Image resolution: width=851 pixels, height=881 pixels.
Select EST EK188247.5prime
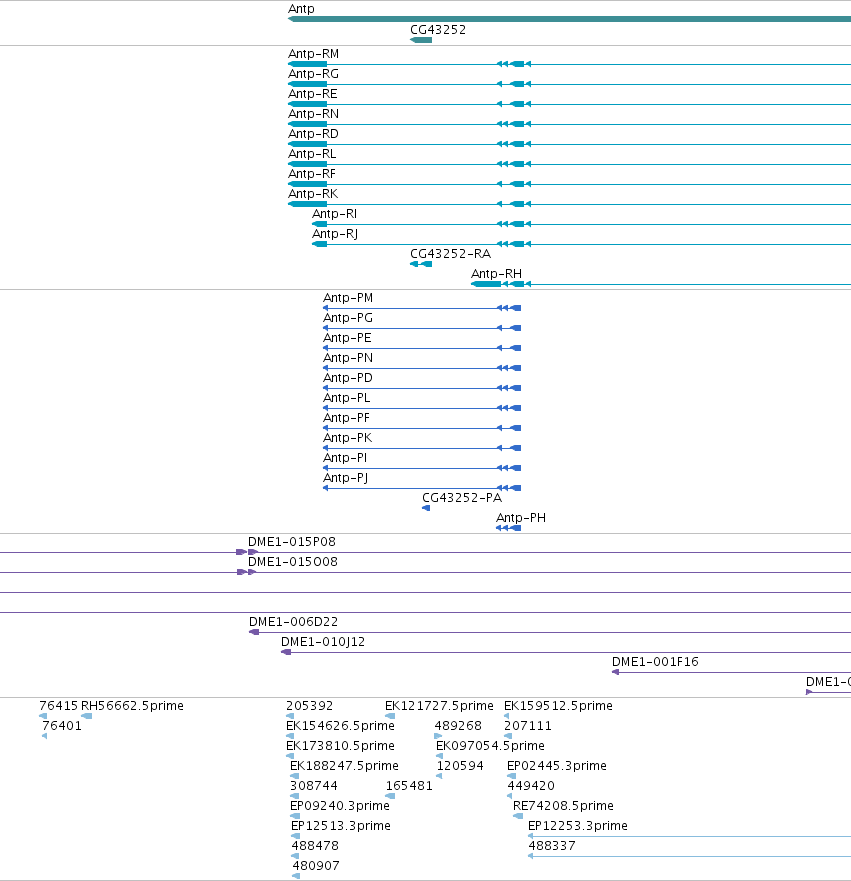tap(344, 766)
